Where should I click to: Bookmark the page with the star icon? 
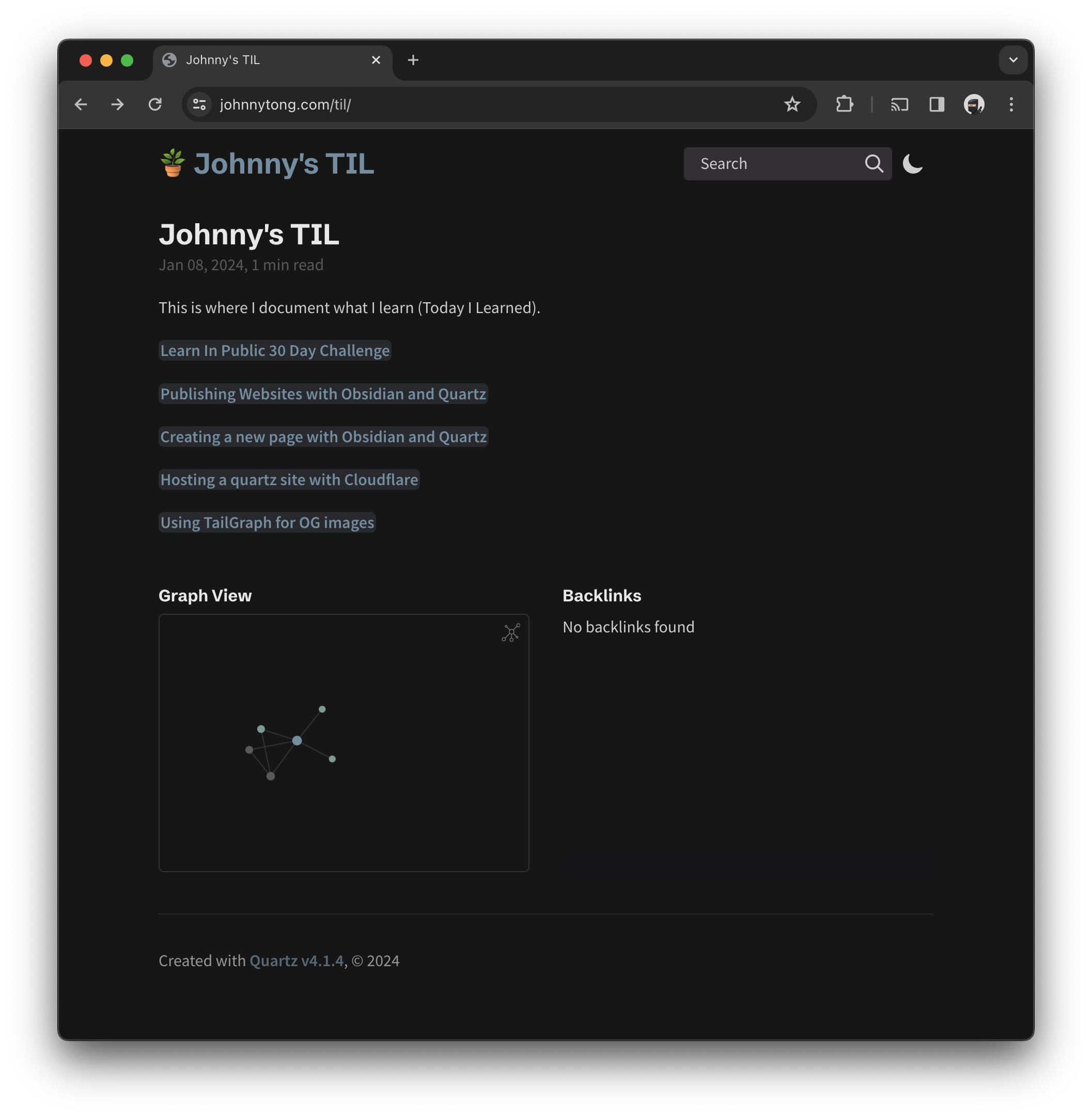pos(792,104)
